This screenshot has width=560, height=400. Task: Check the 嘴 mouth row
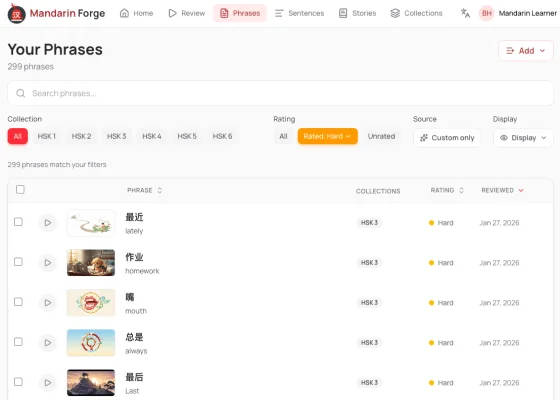click(x=18, y=302)
